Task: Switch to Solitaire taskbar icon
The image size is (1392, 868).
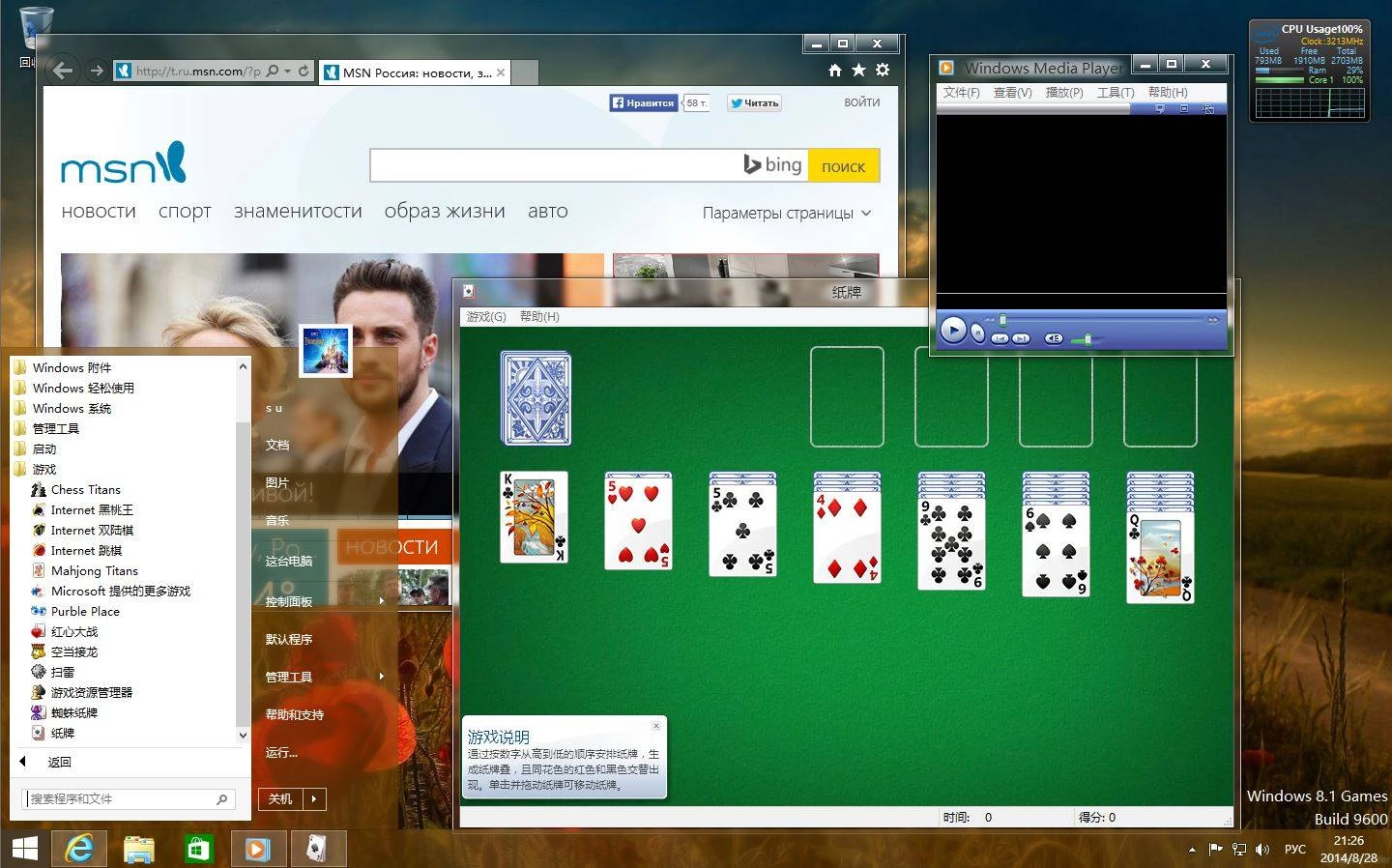Action: click(318, 849)
